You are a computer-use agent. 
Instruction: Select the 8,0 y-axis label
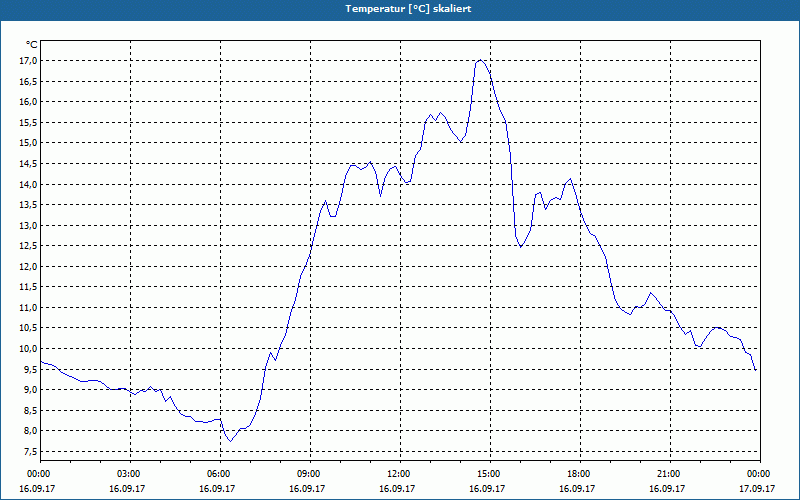[30, 431]
